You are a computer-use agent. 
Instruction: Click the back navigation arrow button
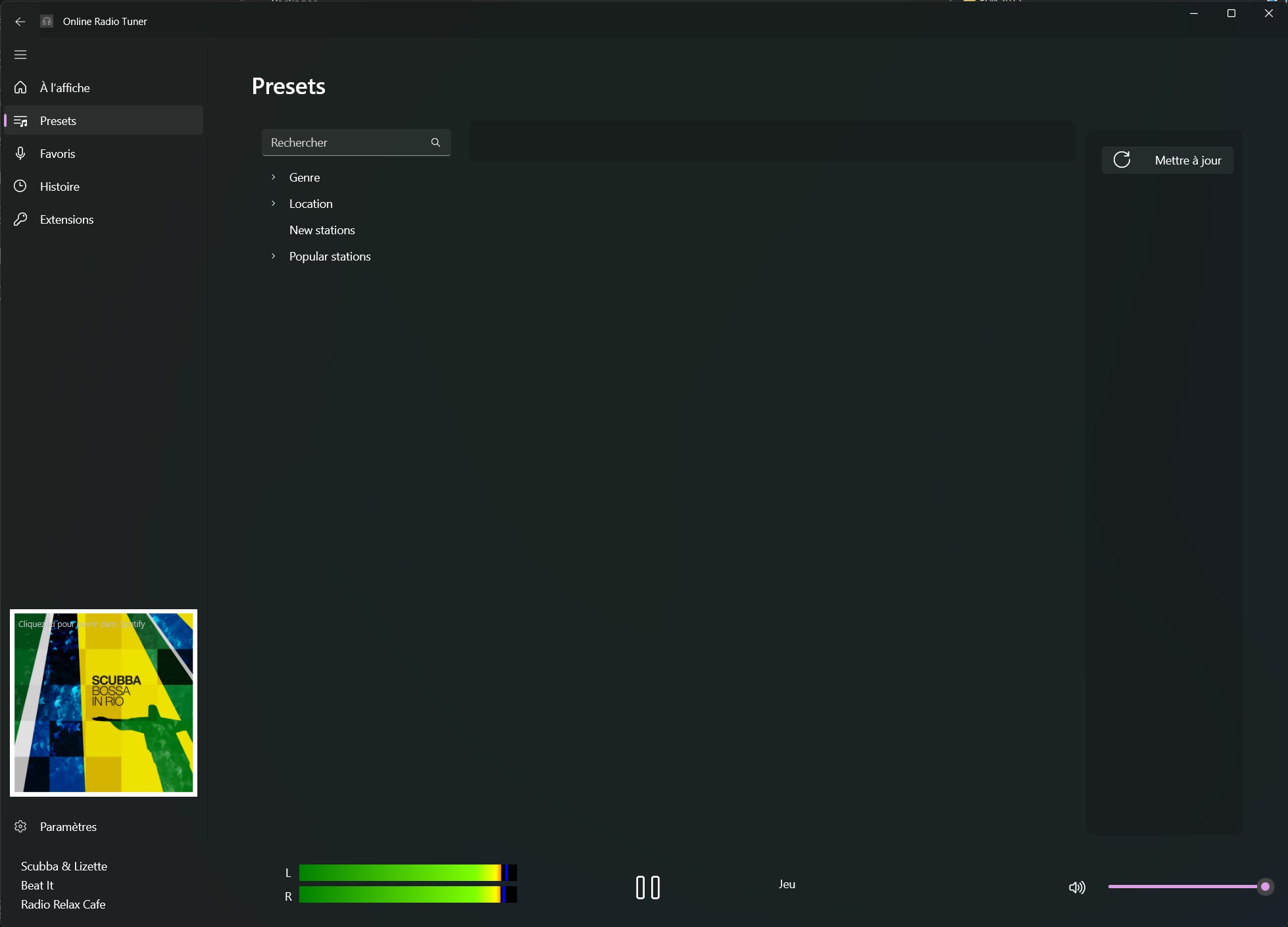pos(20,21)
